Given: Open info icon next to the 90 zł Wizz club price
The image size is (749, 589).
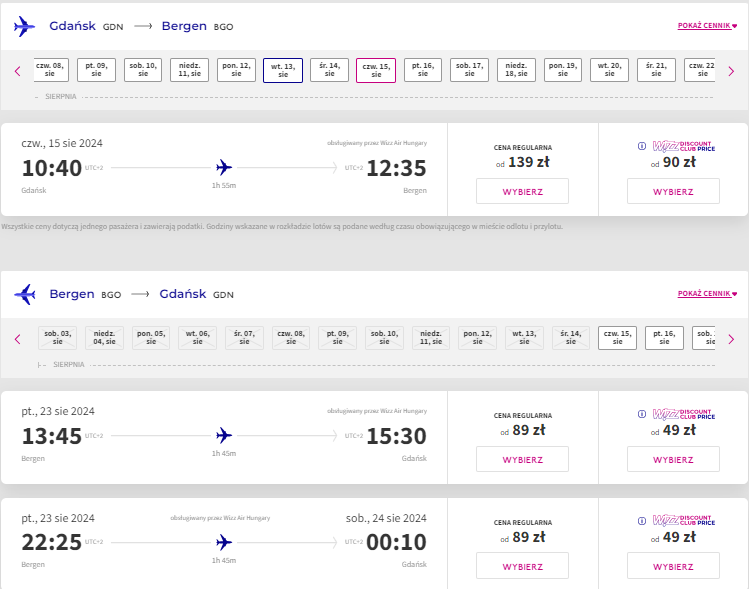Looking at the screenshot, I should 642,146.
